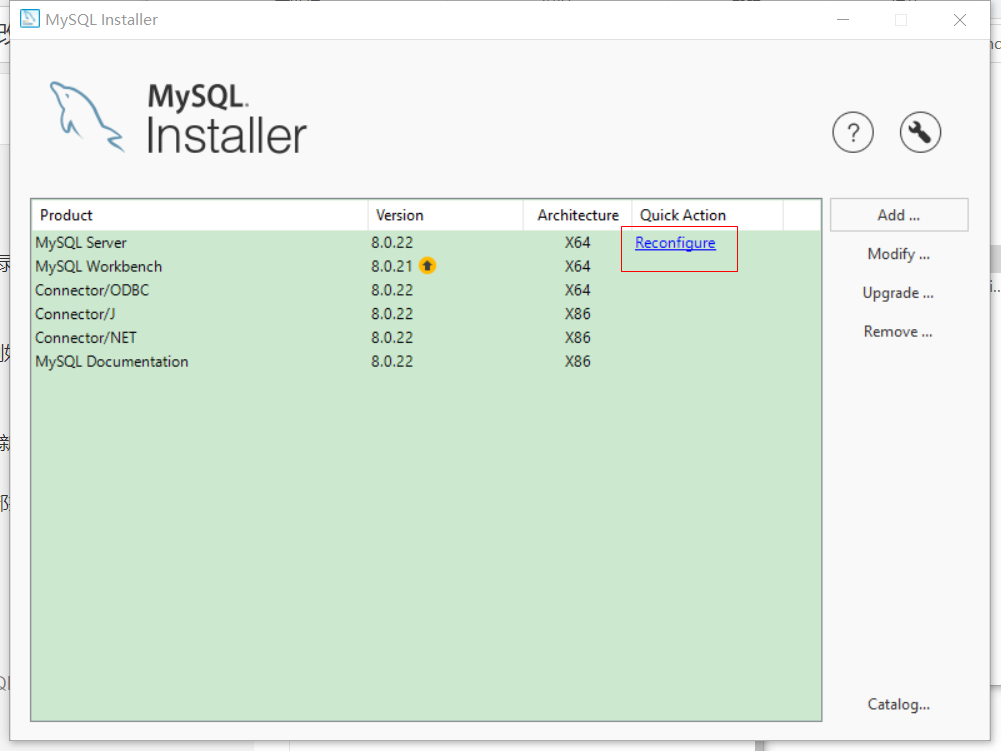This screenshot has height=751, width=1001.
Task: Click the Quick Action column header
Action: [683, 214]
